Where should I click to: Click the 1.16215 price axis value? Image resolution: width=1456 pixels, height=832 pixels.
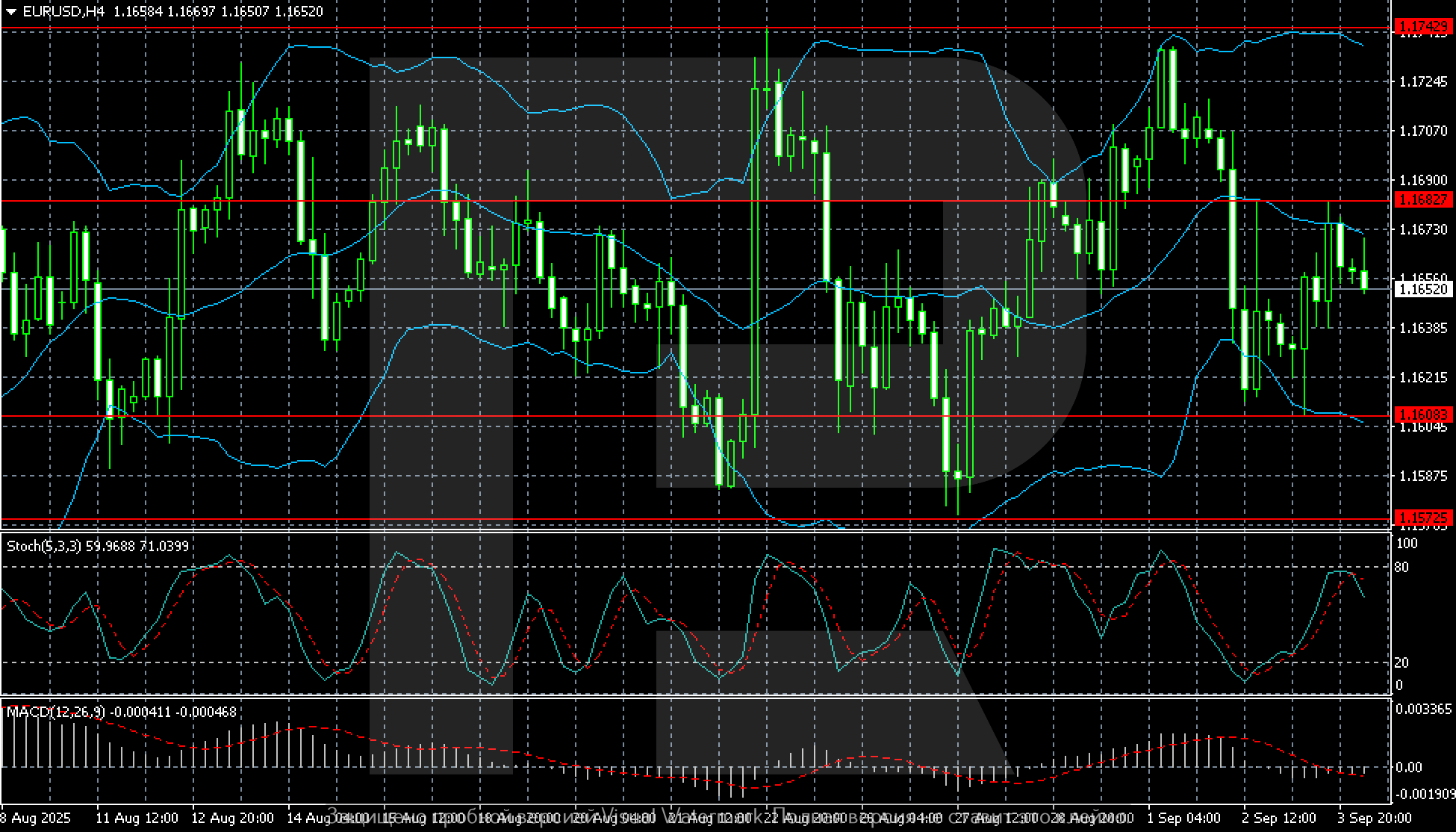click(x=1422, y=377)
